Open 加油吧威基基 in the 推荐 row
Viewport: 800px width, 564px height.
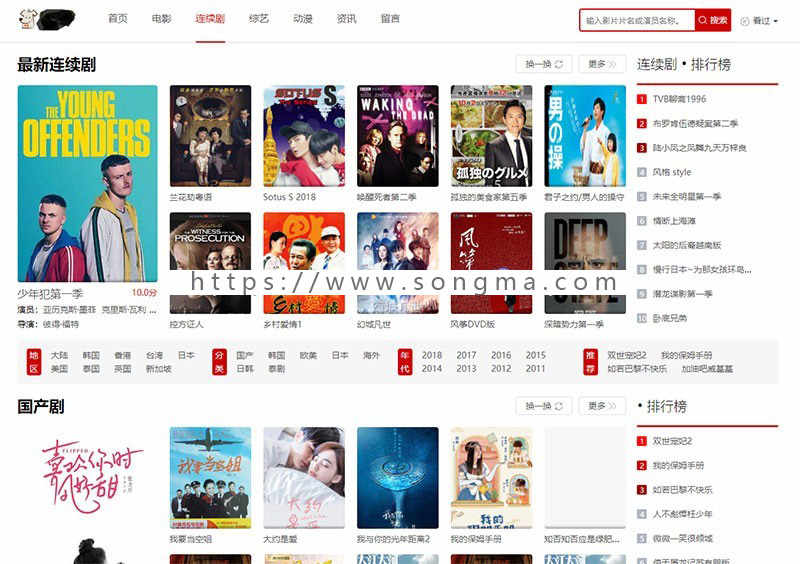707,369
